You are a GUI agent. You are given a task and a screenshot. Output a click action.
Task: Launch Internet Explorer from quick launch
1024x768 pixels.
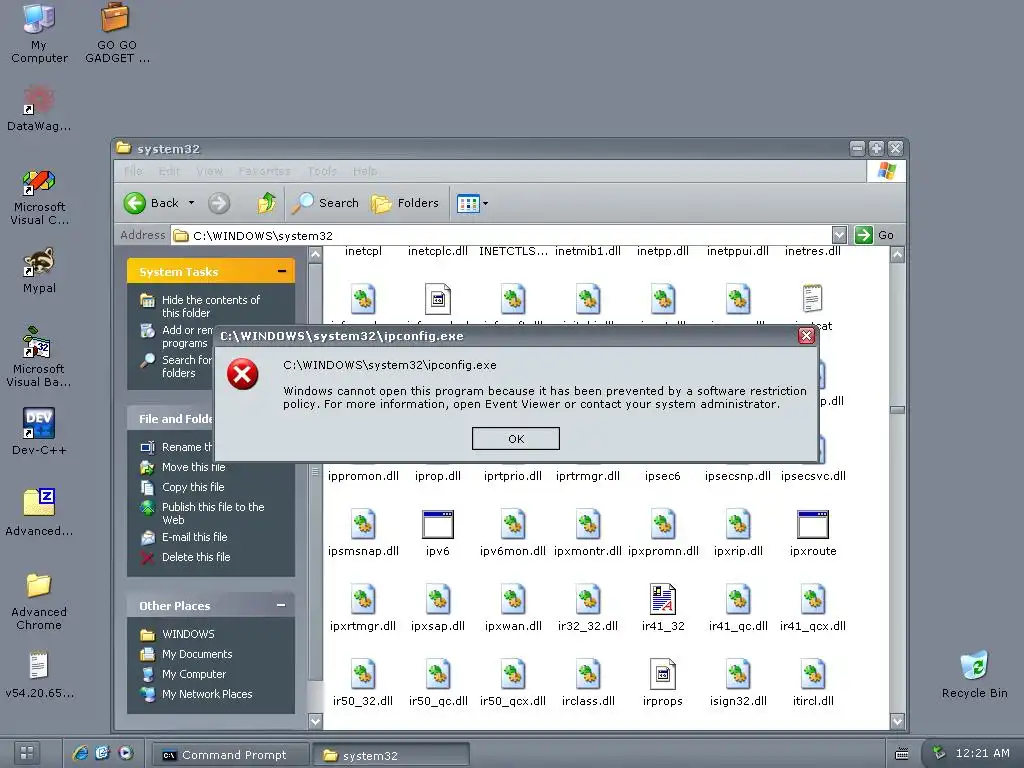pos(80,753)
